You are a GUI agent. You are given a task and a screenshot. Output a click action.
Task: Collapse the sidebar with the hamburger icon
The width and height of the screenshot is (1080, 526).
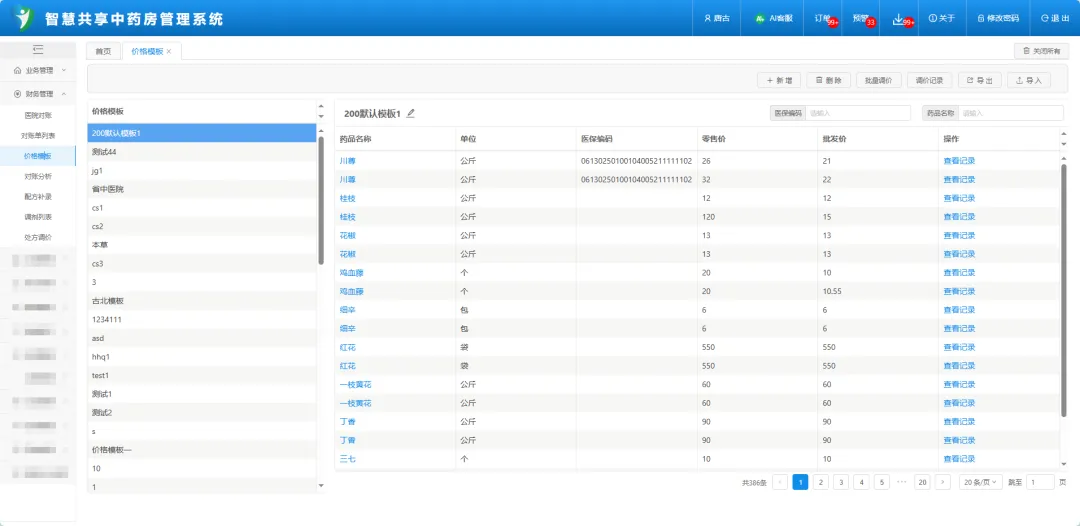[38, 49]
